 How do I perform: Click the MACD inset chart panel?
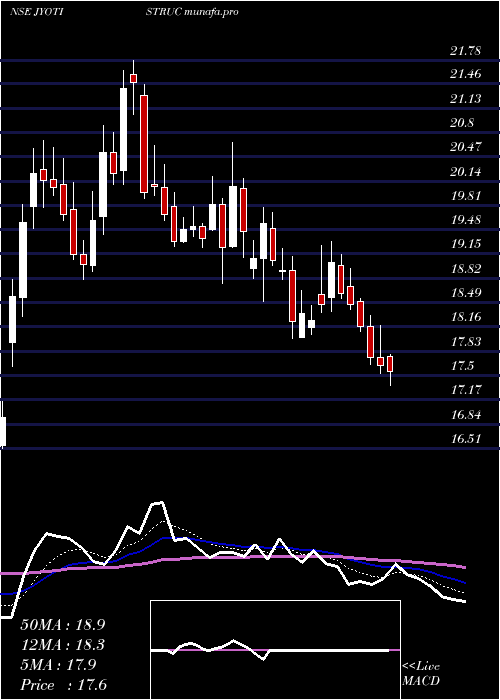coord(275,650)
